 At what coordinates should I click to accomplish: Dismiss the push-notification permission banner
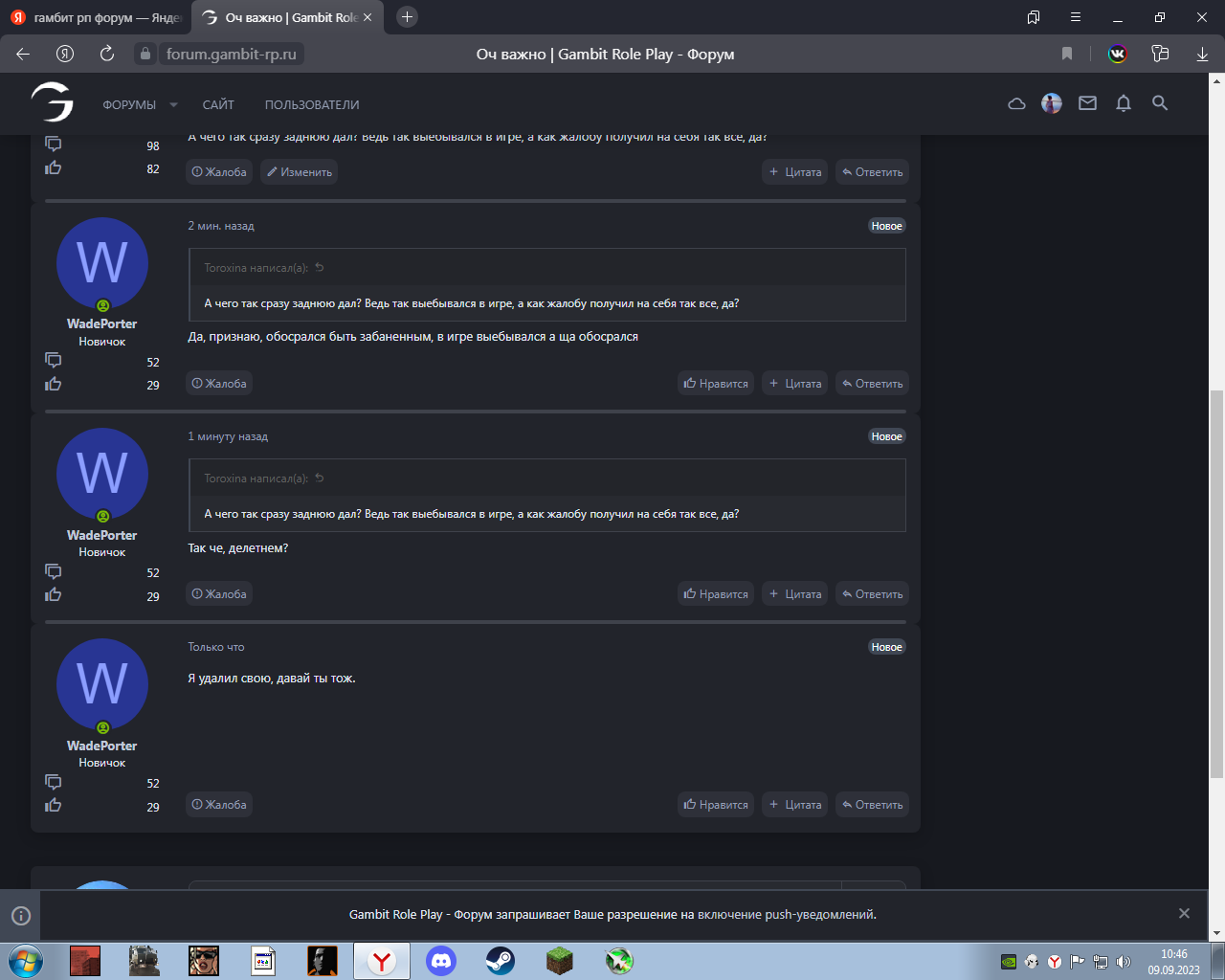click(1184, 913)
